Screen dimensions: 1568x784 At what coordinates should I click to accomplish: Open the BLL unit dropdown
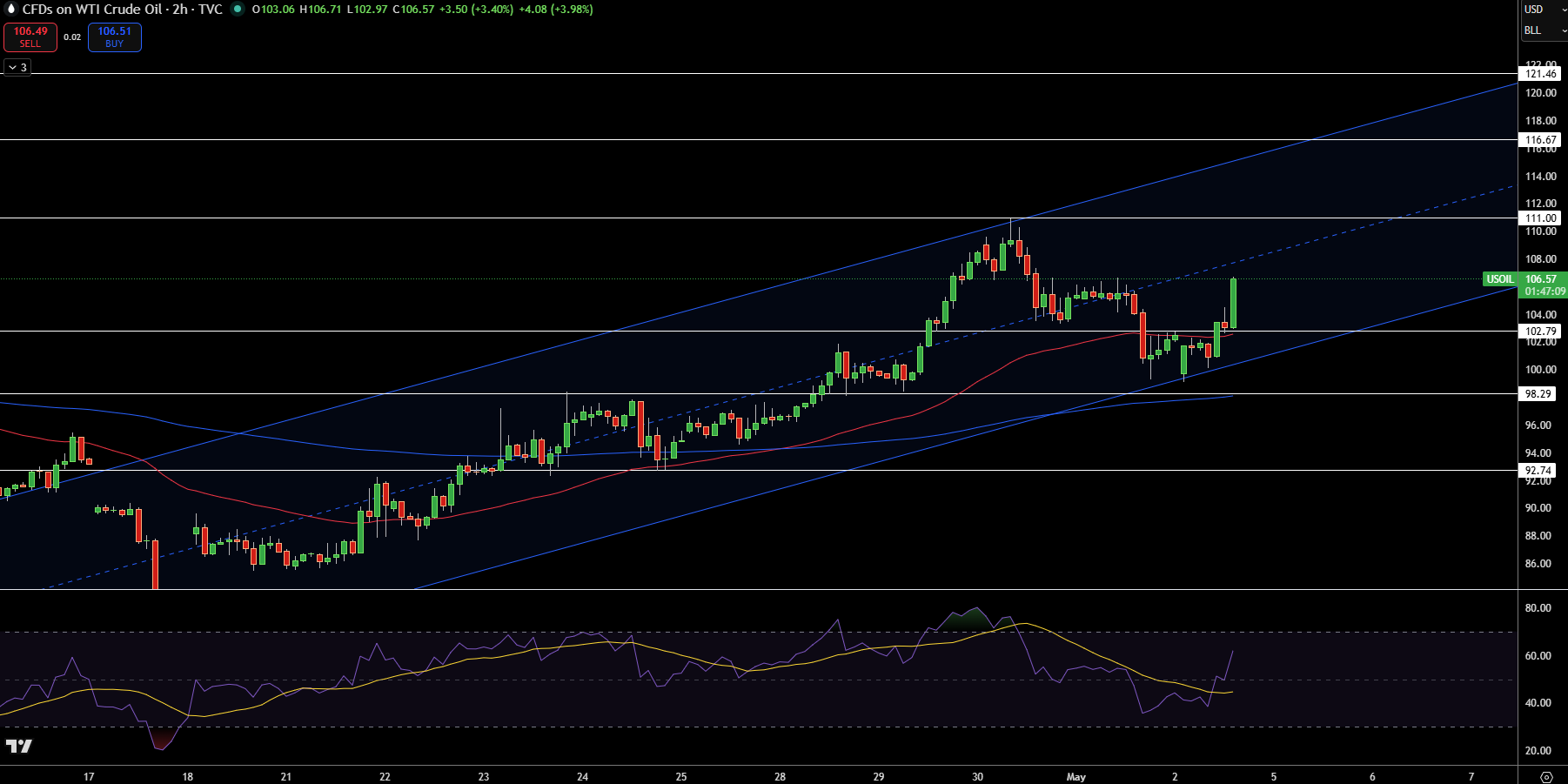[1545, 30]
